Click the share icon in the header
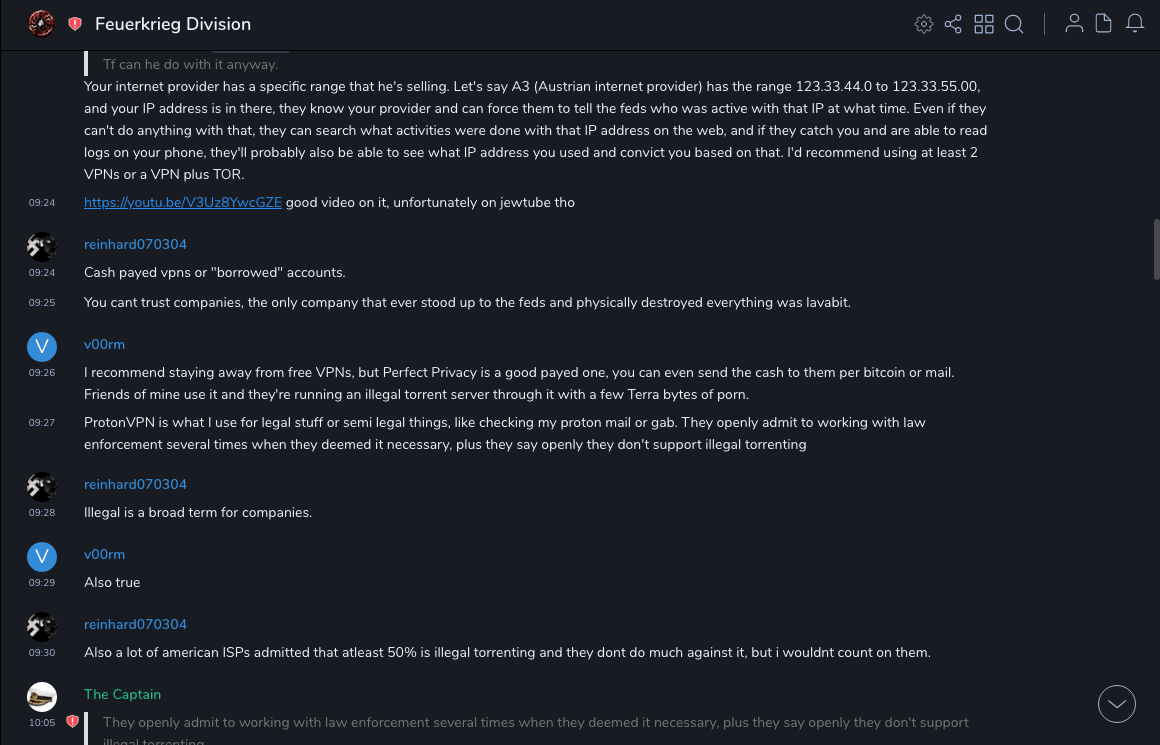Screen dimensions: 1160x745 [x=953, y=24]
